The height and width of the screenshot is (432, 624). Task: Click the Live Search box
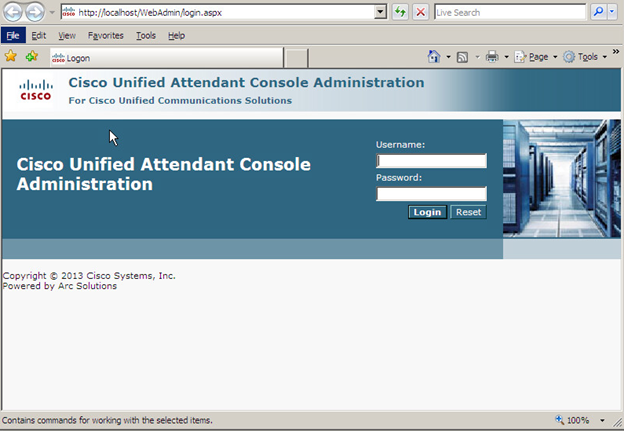point(510,12)
